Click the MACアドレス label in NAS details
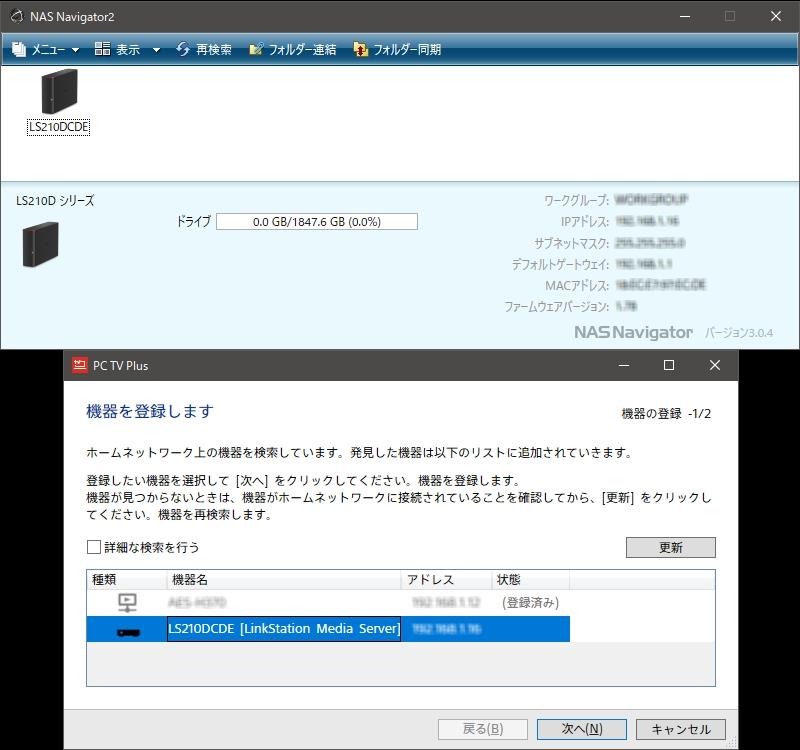Image resolution: width=800 pixels, height=750 pixels. tap(577, 285)
